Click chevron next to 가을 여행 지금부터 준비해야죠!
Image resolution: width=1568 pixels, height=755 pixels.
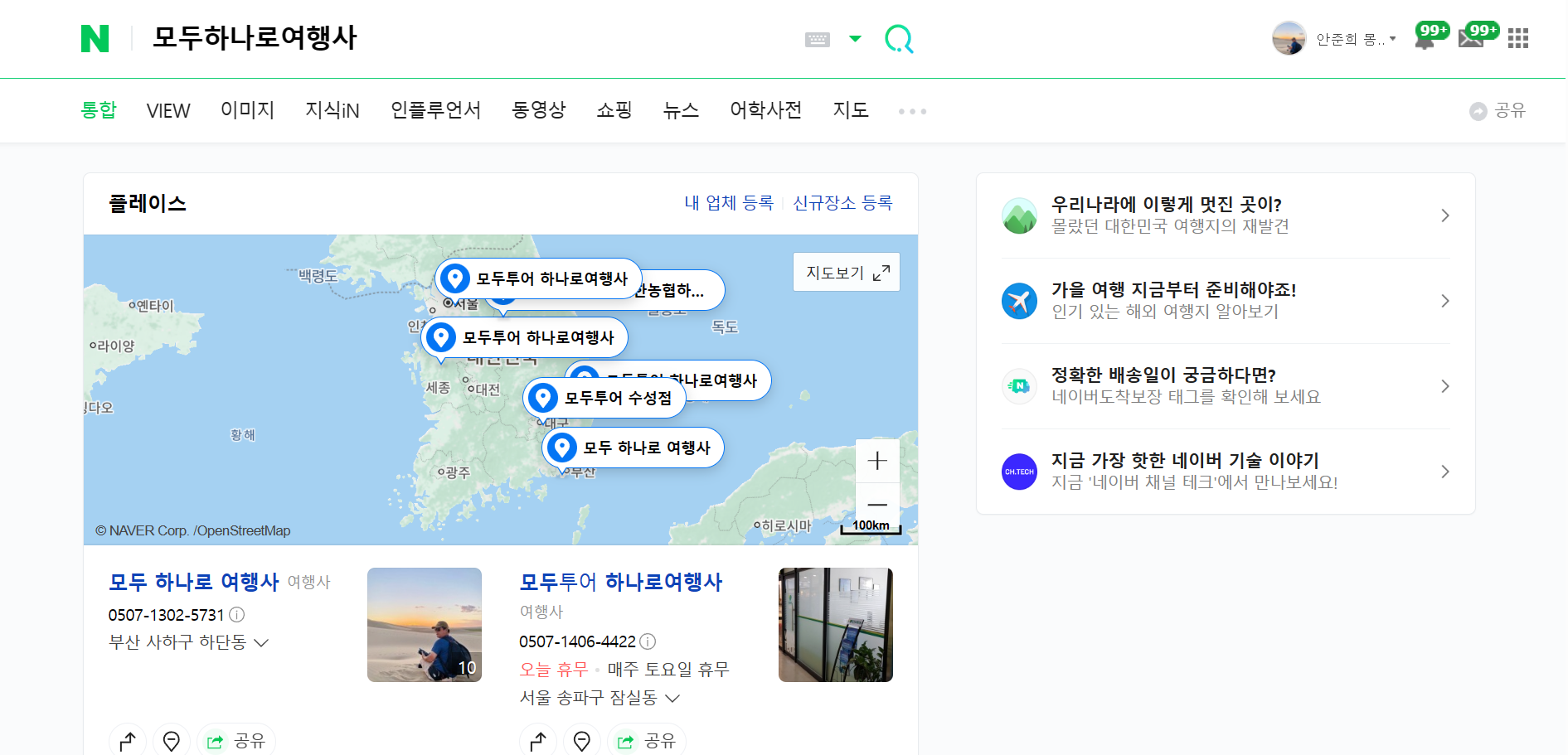point(1445,301)
